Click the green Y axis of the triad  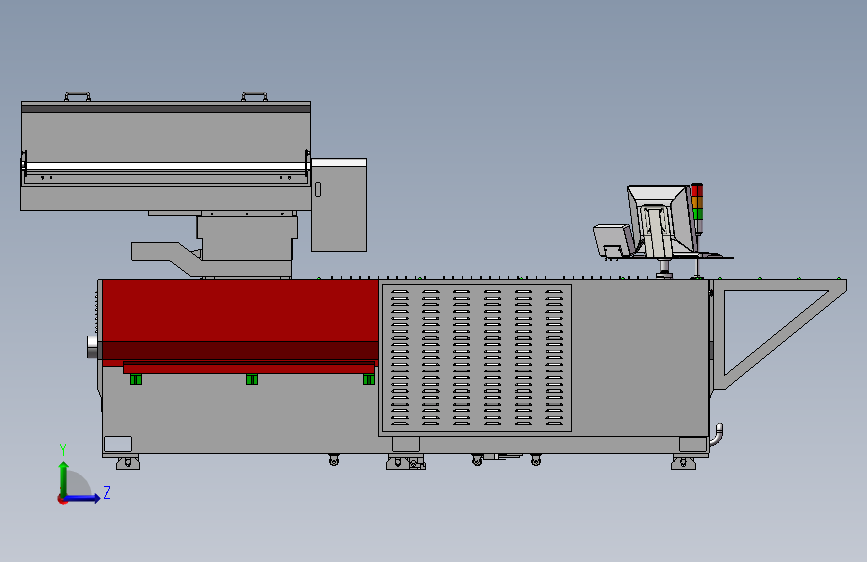[64, 478]
